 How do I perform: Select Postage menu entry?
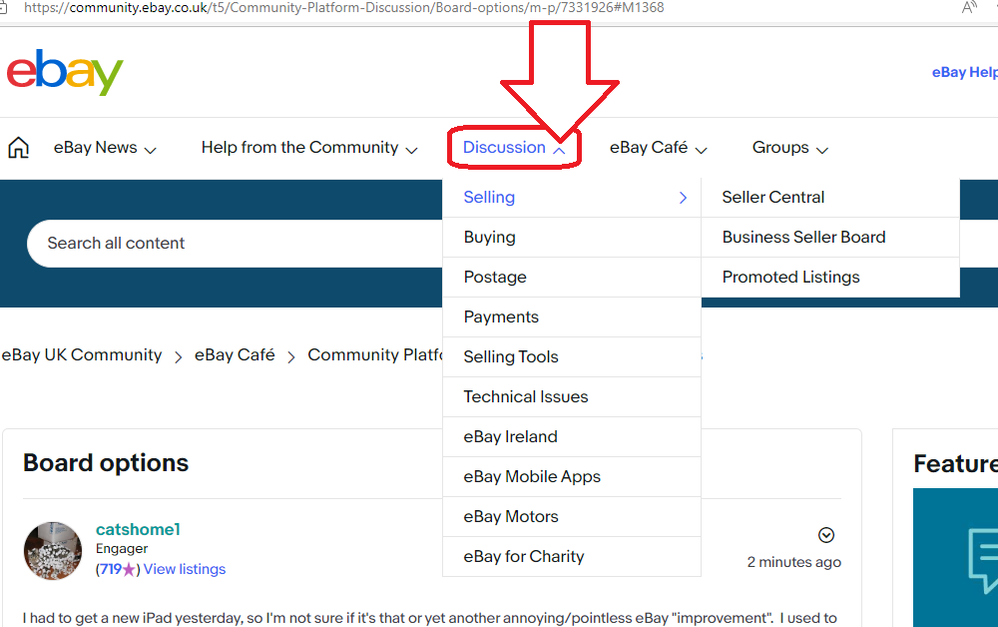572,278
